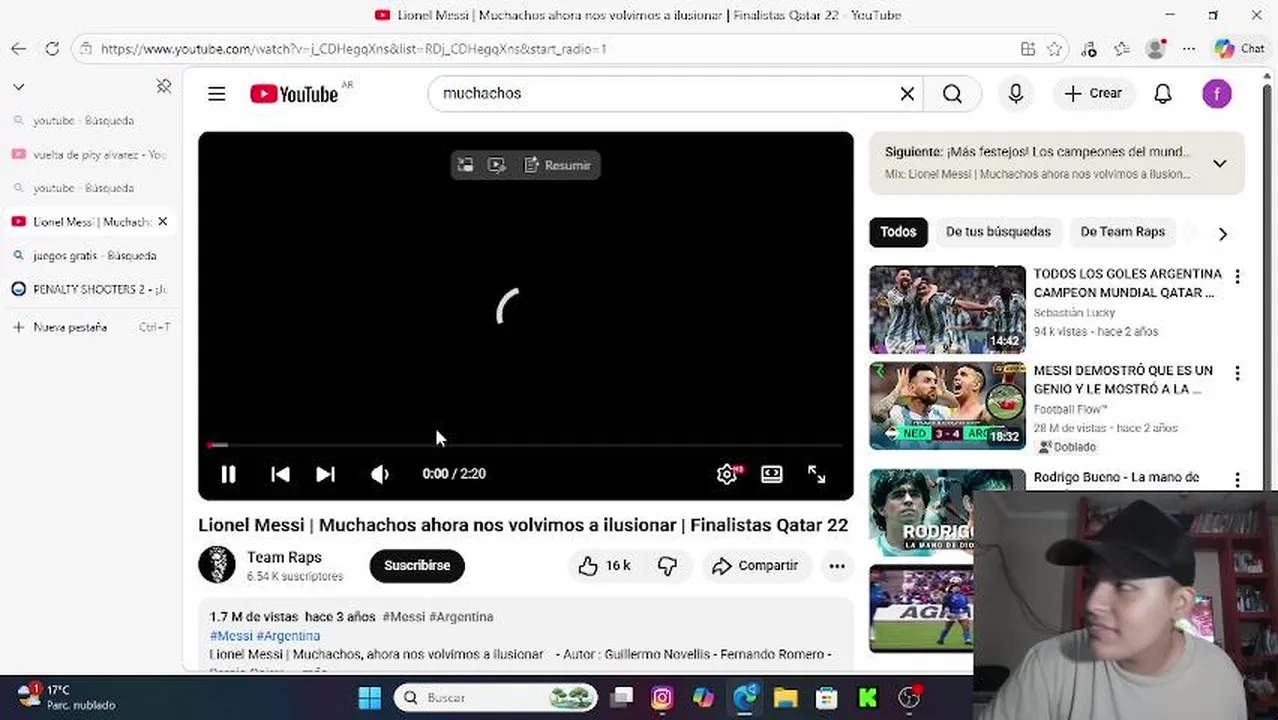
Task: Go back to the previous page
Action: click(x=18, y=48)
